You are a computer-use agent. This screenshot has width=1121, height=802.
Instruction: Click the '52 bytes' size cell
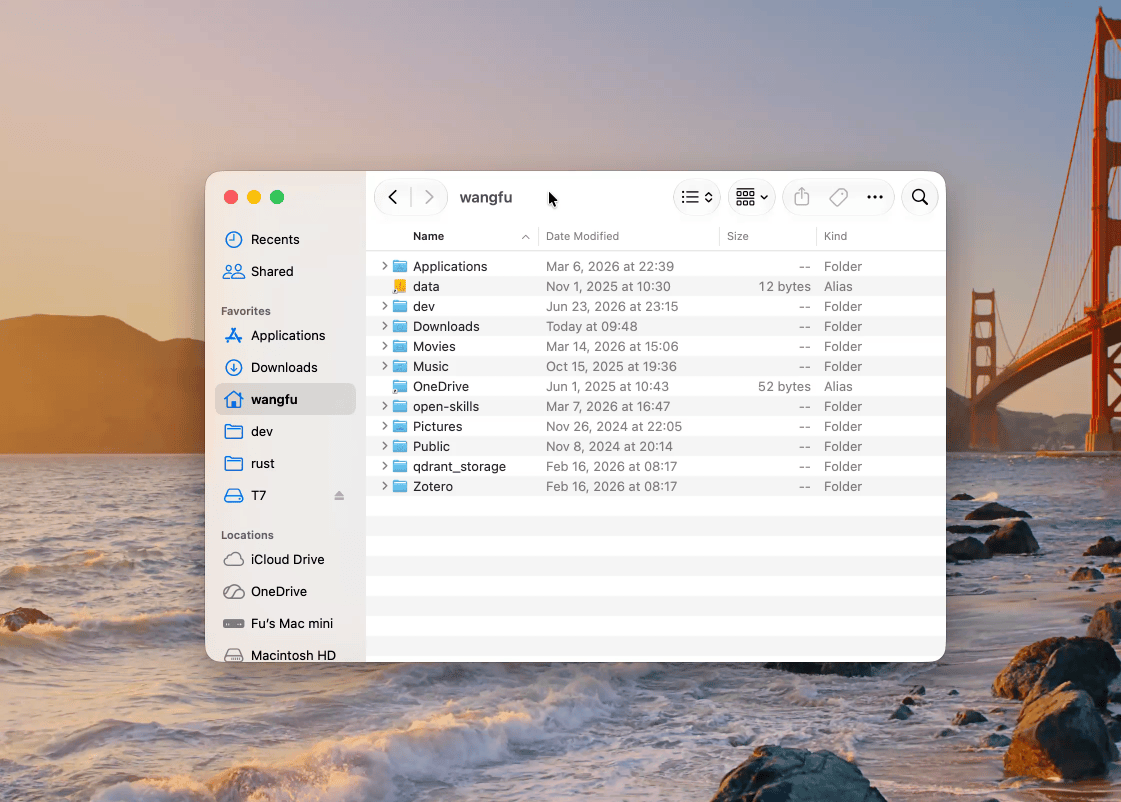click(784, 387)
